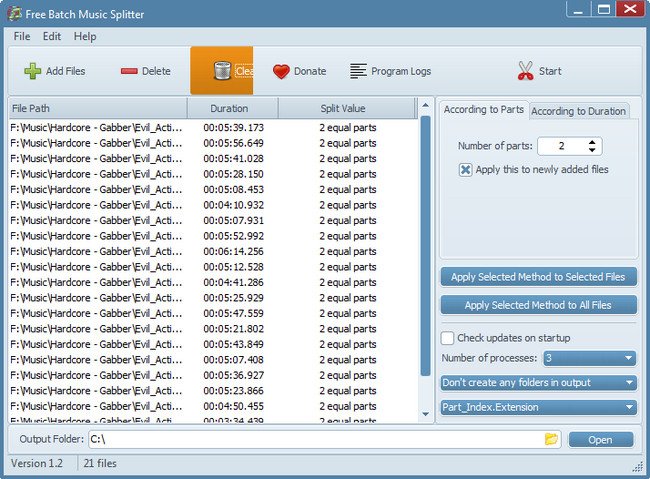This screenshot has width=650, height=479.
Task: Select the file with duration 00:05:12.528
Action: coord(213,267)
